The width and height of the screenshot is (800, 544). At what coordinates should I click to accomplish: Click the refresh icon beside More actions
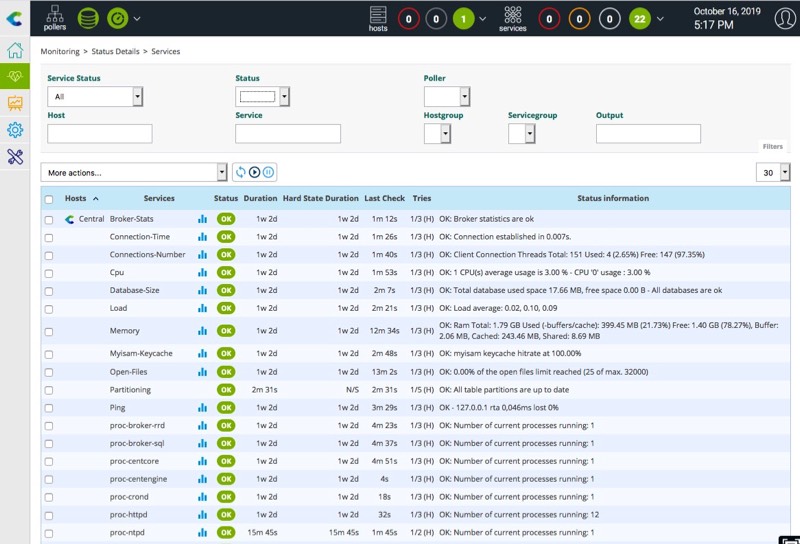(x=241, y=172)
